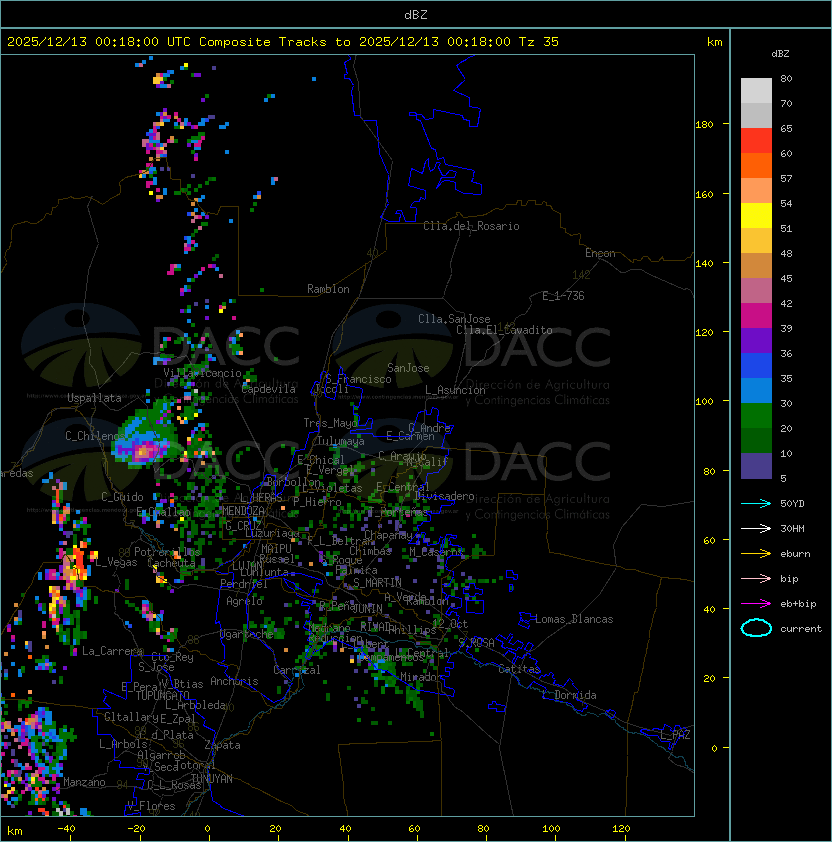Click the 'Clla.del_Rosario' map label
The width and height of the screenshot is (832, 842).
click(471, 226)
